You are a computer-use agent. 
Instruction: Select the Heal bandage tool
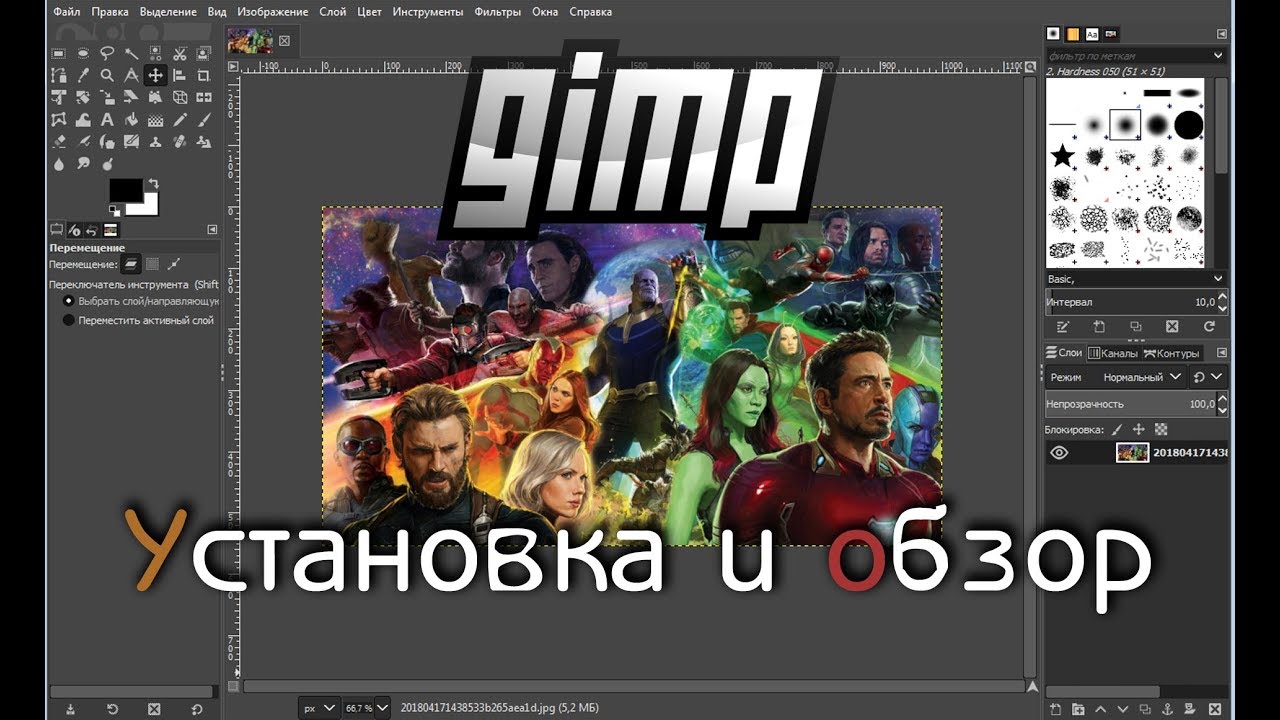180,141
